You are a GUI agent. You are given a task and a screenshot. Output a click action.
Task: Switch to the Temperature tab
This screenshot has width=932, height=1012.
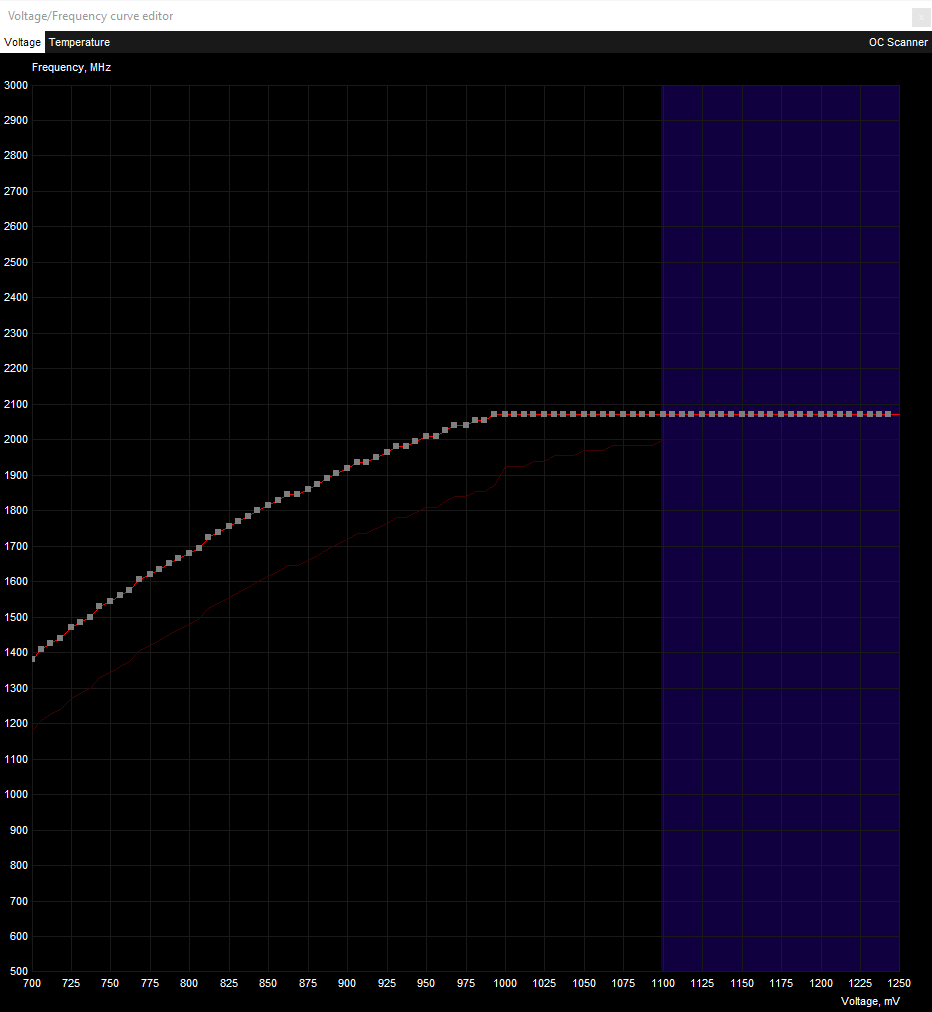pyautogui.click(x=79, y=42)
